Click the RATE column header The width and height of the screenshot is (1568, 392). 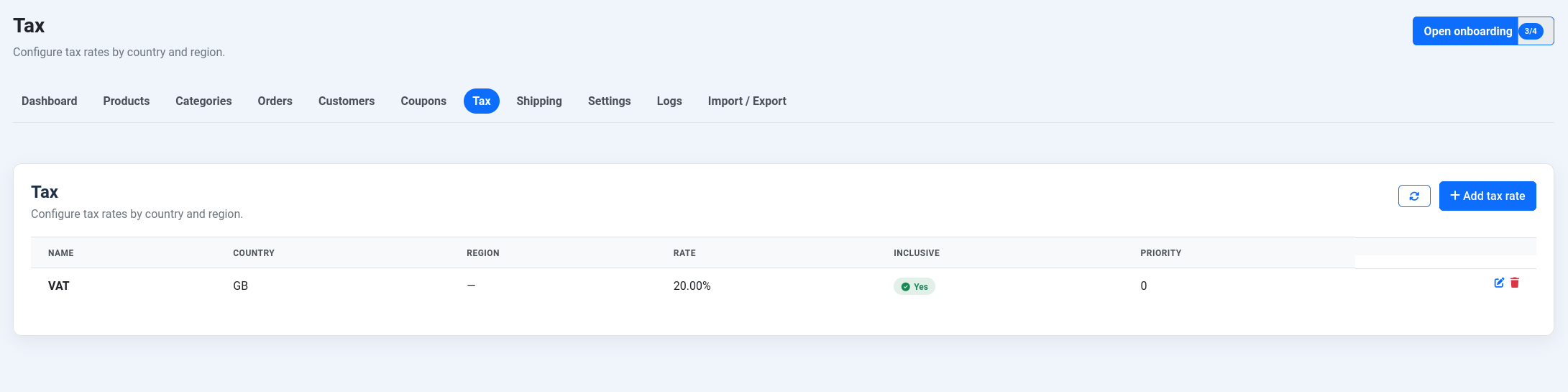click(684, 253)
